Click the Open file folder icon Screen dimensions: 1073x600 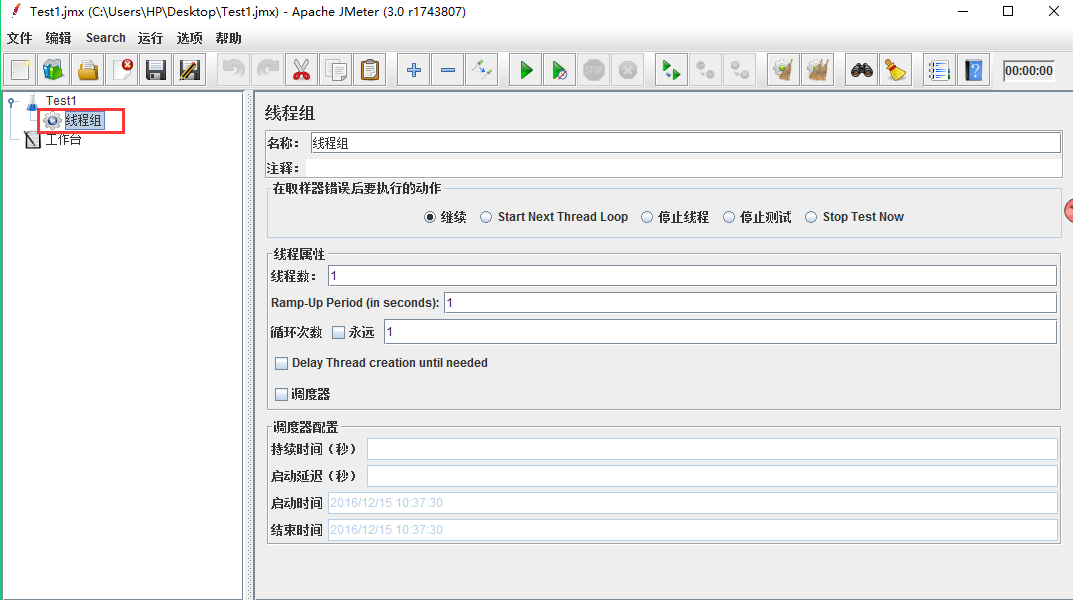[x=88, y=70]
